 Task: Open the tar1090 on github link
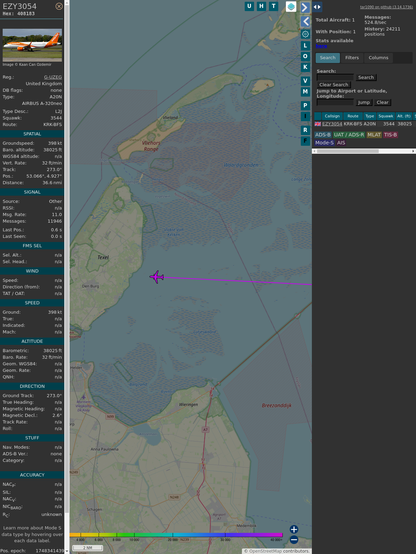pos(386,7)
